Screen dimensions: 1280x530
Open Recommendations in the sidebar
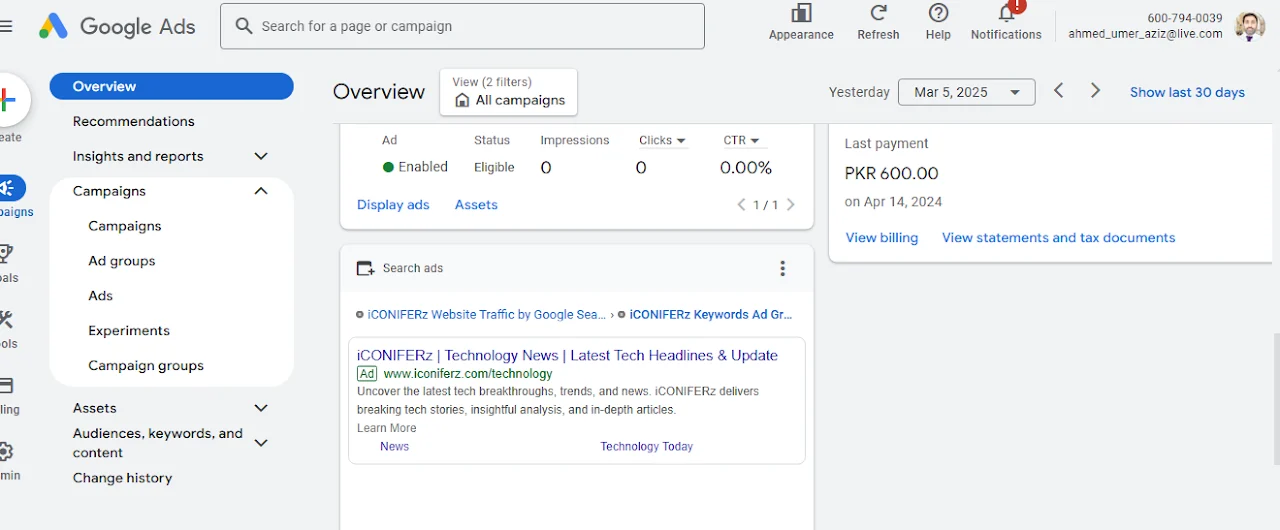[133, 121]
